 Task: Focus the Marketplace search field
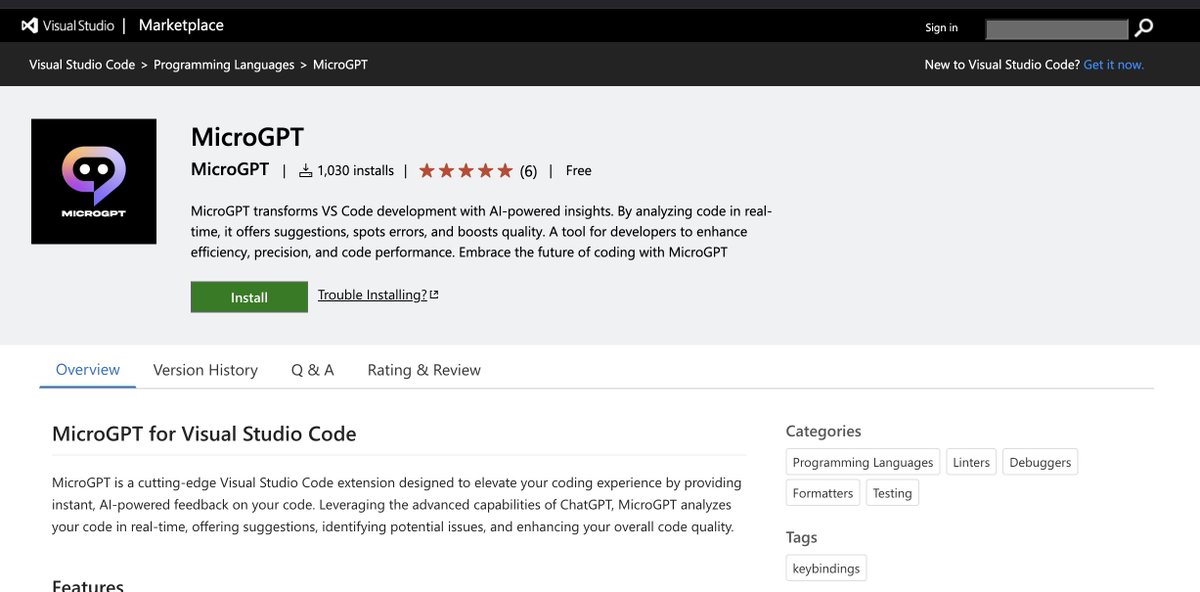[1057, 29]
